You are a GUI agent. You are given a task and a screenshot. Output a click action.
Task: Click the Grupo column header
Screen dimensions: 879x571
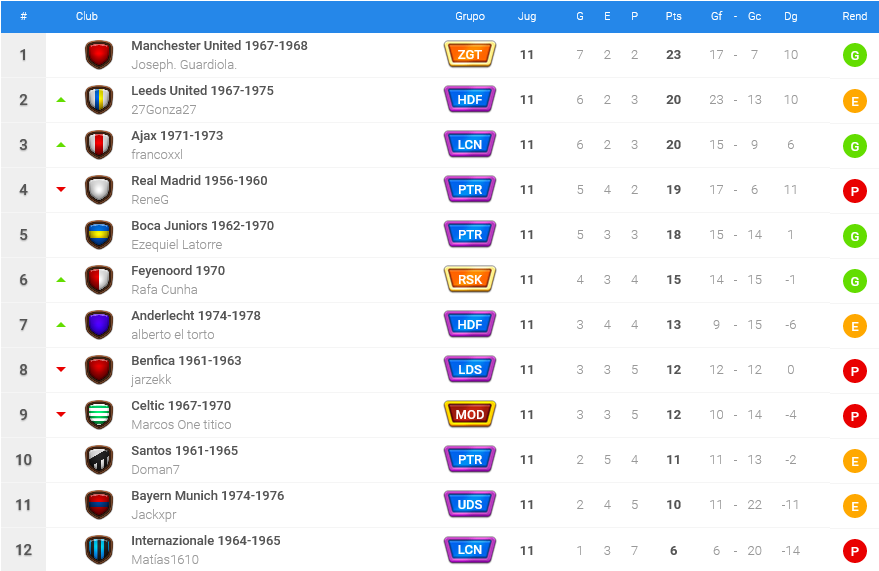pyautogui.click(x=470, y=16)
